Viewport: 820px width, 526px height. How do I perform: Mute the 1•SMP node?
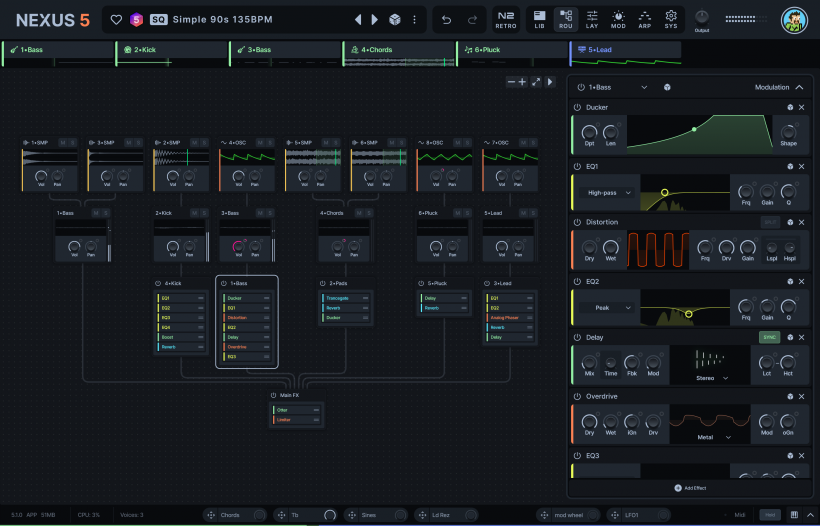tap(63, 143)
